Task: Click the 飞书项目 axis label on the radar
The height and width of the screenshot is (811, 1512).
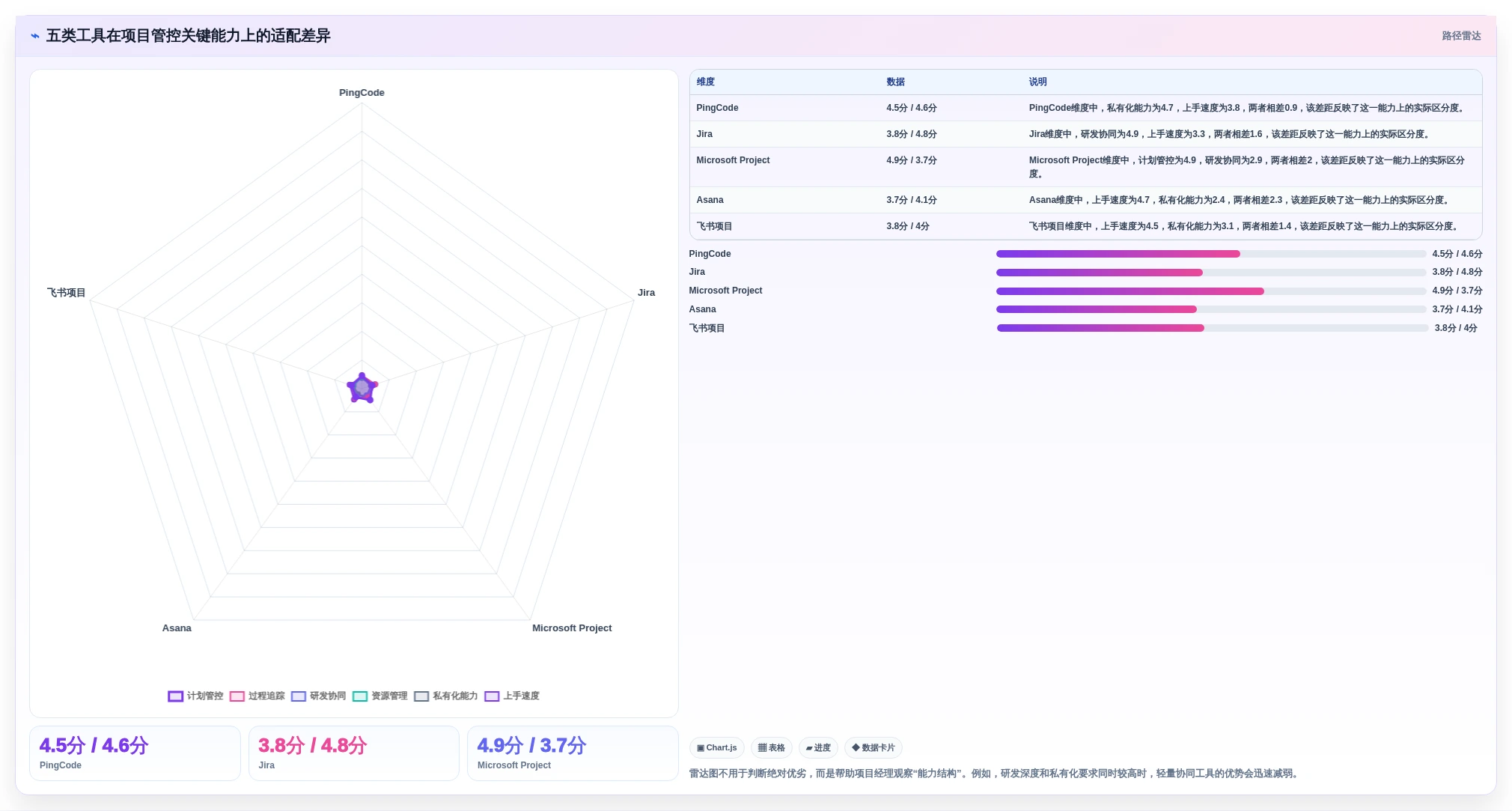Action: [x=67, y=293]
